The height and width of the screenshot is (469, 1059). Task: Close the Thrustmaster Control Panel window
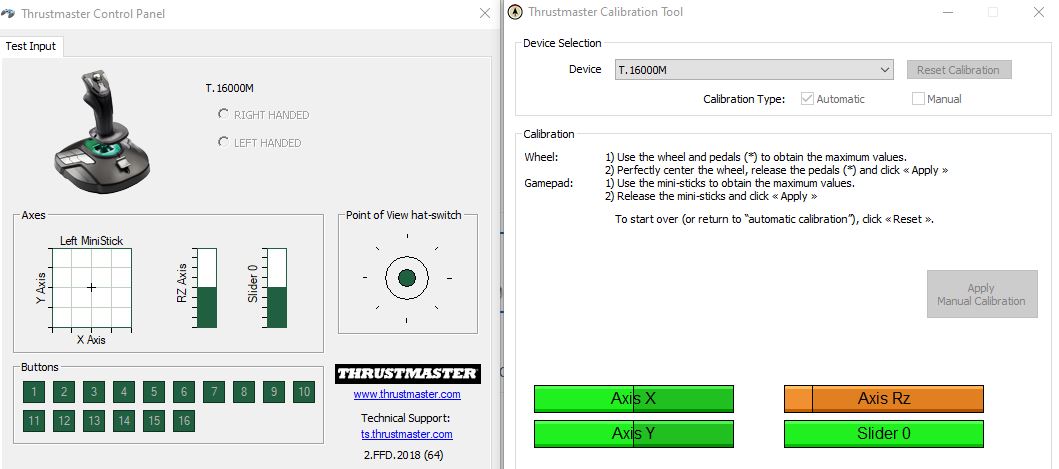pos(484,13)
